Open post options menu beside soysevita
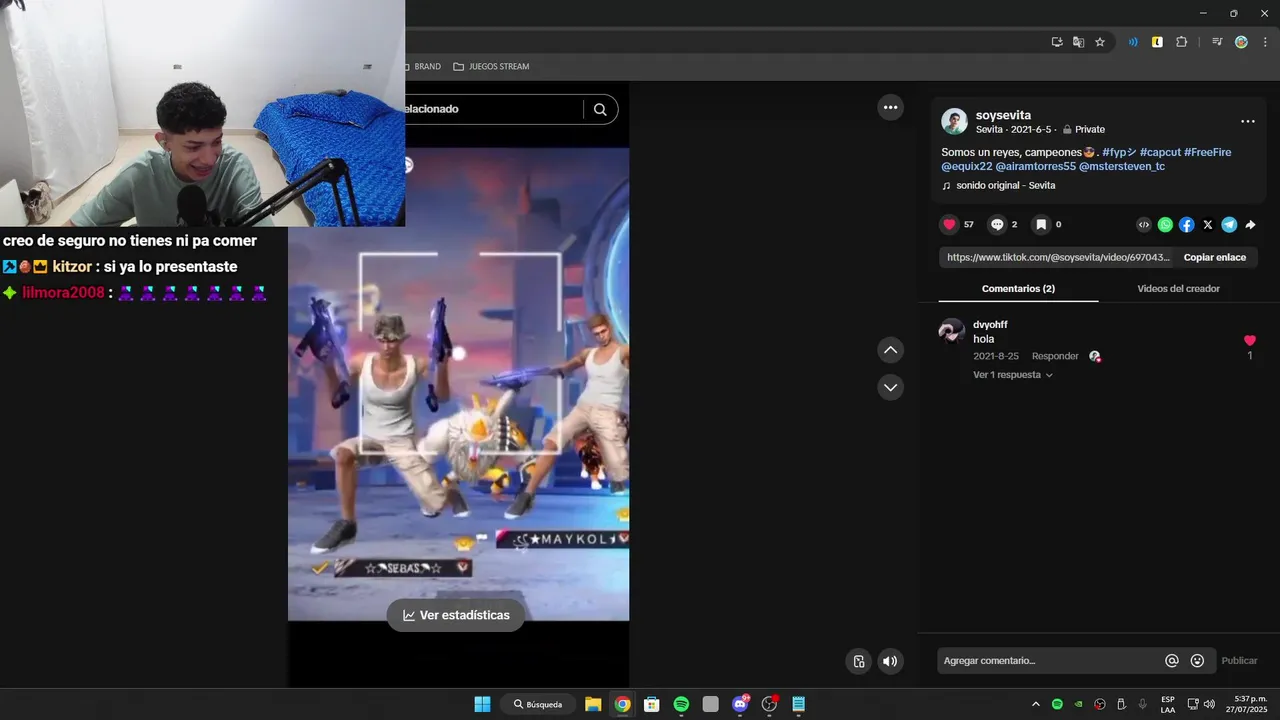This screenshot has width=1280, height=720. click(x=1247, y=121)
